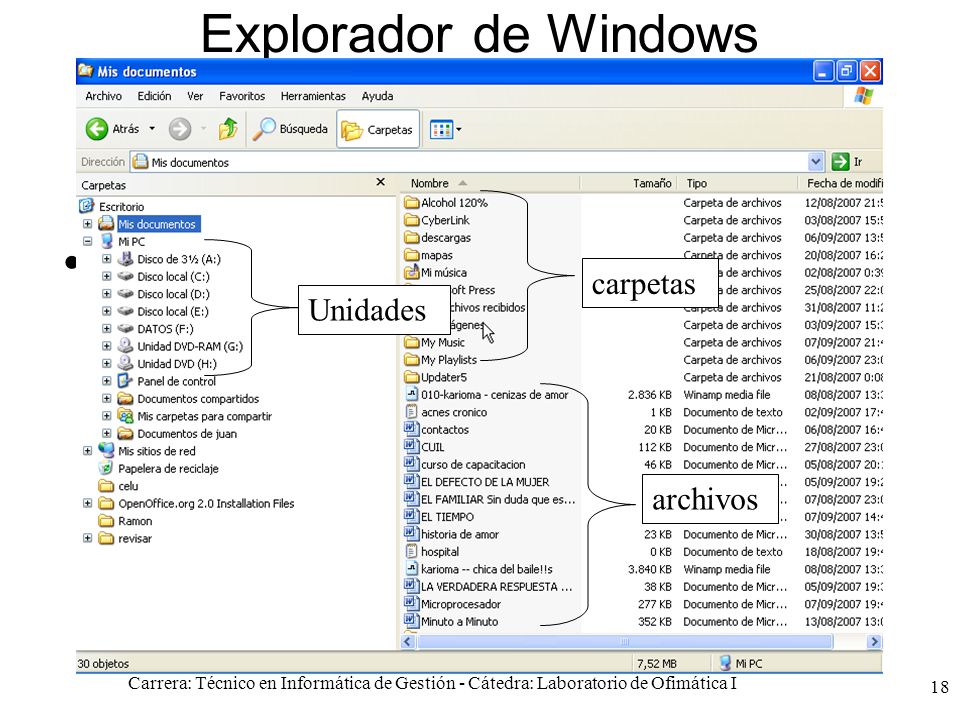
Task: Click the Papelera de reciclaje icon
Action: 107,468
